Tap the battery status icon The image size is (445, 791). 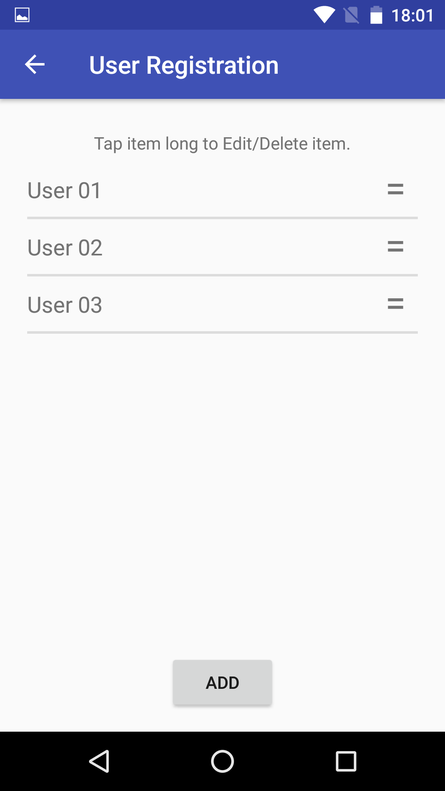376,15
